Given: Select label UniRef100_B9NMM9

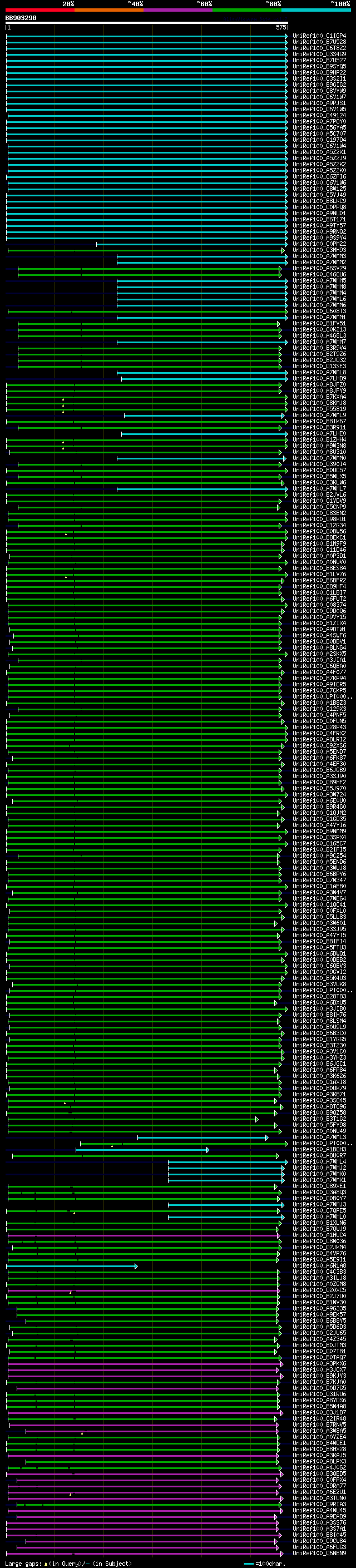Looking at the screenshot, I should [319, 832].
